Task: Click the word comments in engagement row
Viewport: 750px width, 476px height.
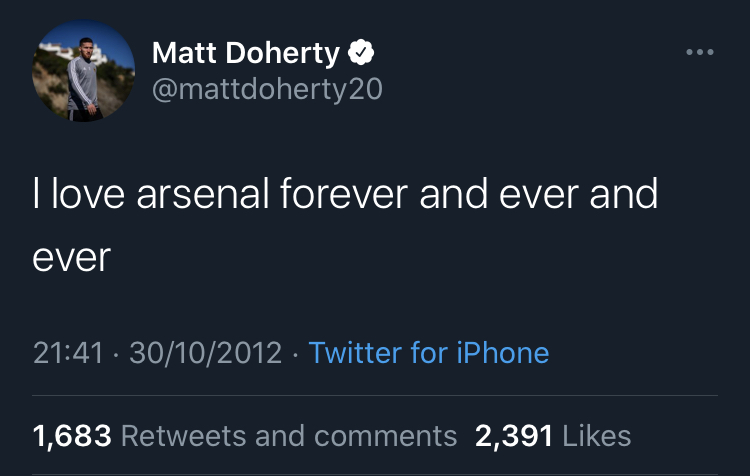Action: click(386, 436)
